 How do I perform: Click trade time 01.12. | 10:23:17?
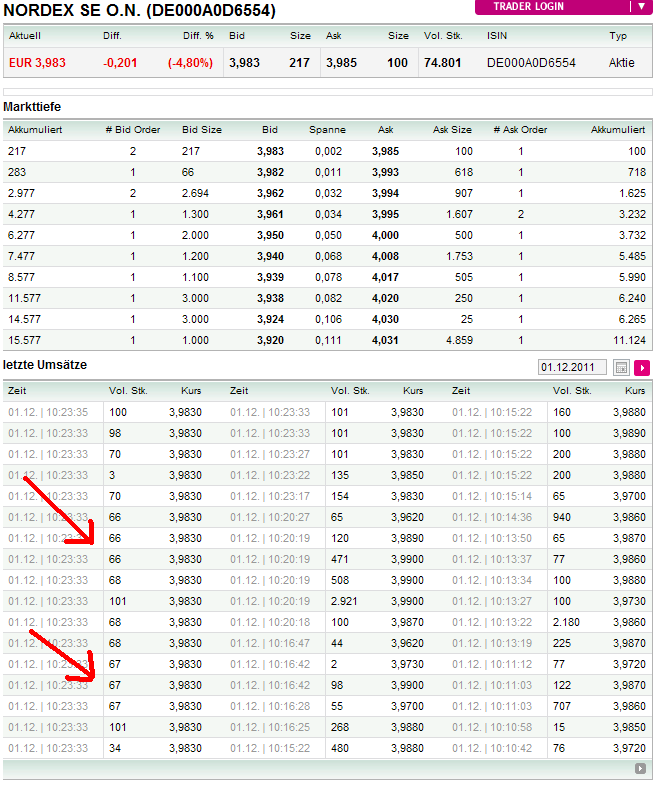coord(270,497)
